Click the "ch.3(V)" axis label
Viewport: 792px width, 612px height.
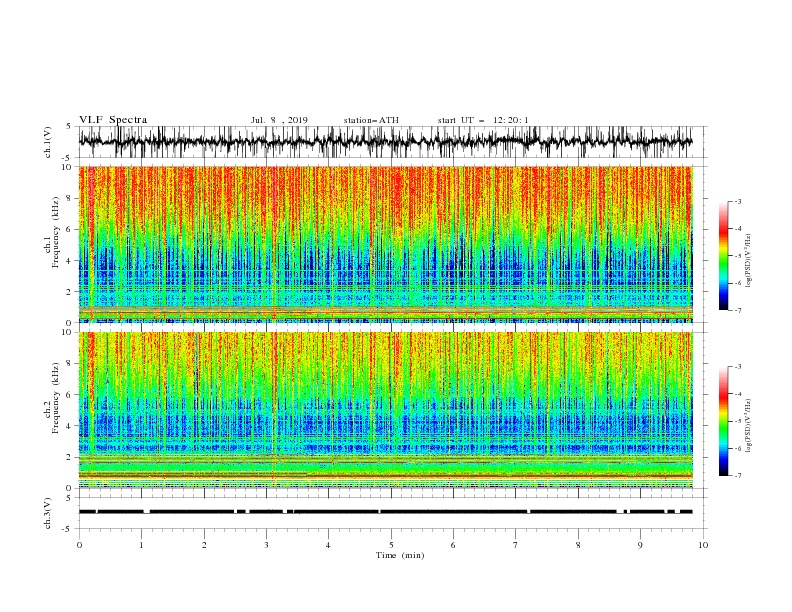coord(48,513)
